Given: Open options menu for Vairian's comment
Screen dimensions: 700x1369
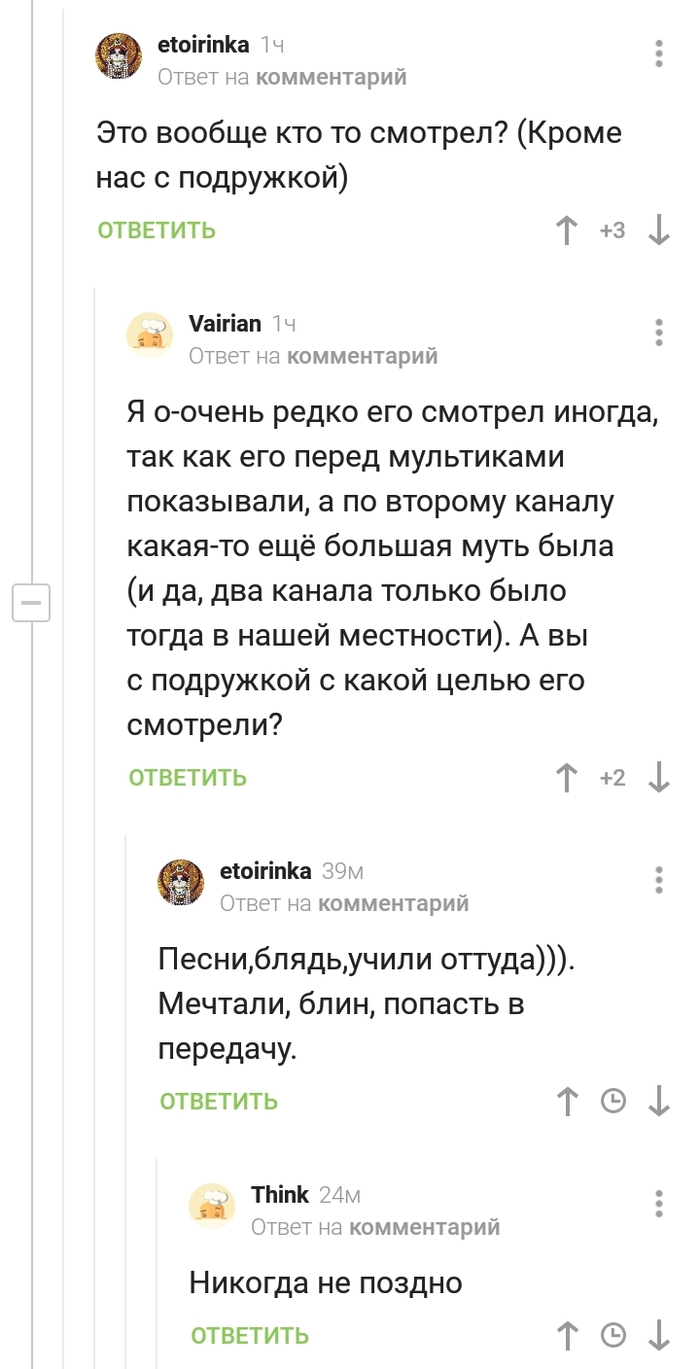Looking at the screenshot, I should (x=658, y=332).
